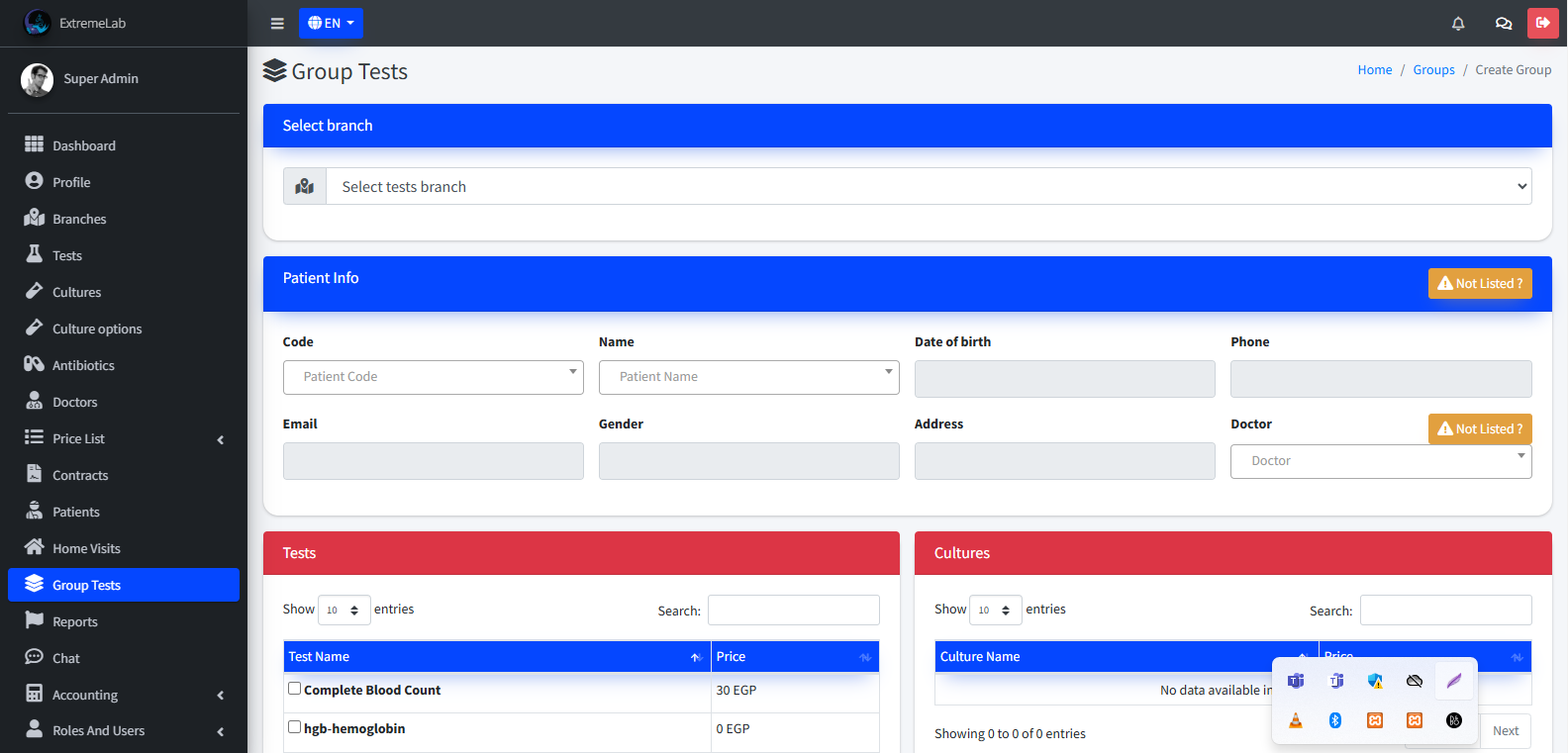Click the Bluetooth icon in system tray
The height and width of the screenshot is (753, 1568).
click(1334, 720)
